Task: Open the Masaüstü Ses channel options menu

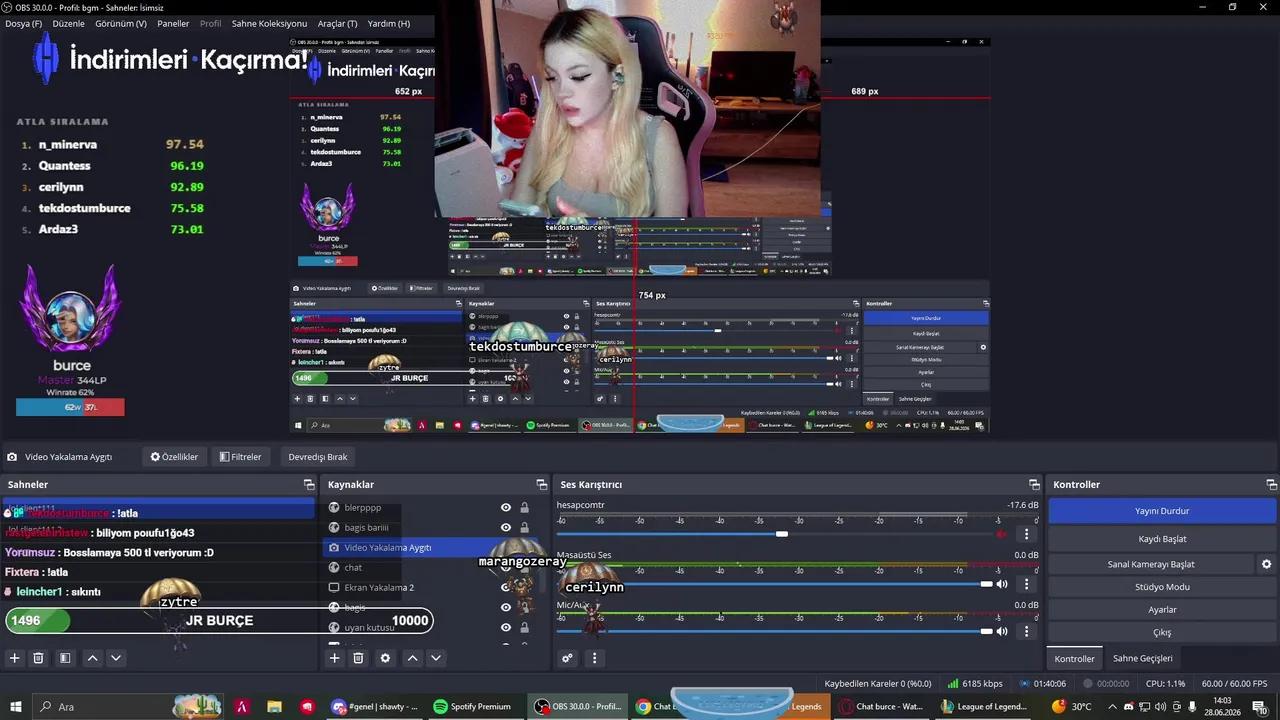Action: (1026, 584)
